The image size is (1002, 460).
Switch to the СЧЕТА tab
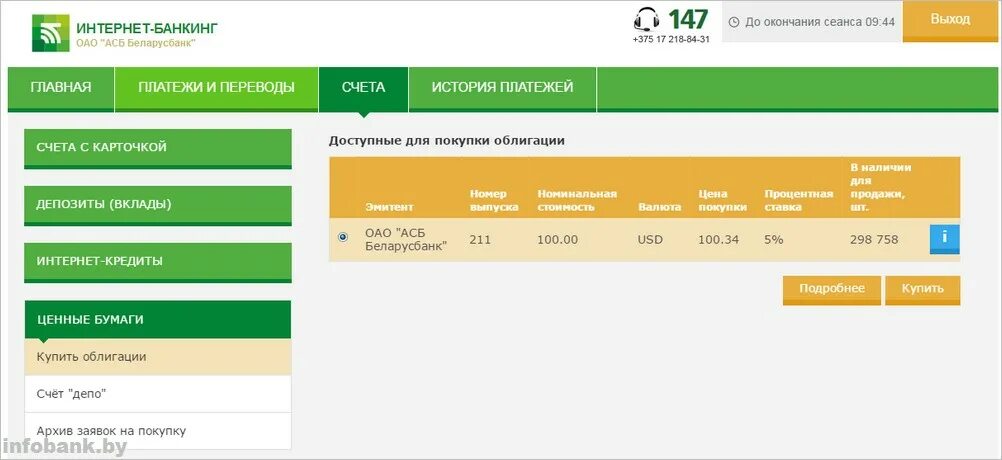[x=364, y=88]
